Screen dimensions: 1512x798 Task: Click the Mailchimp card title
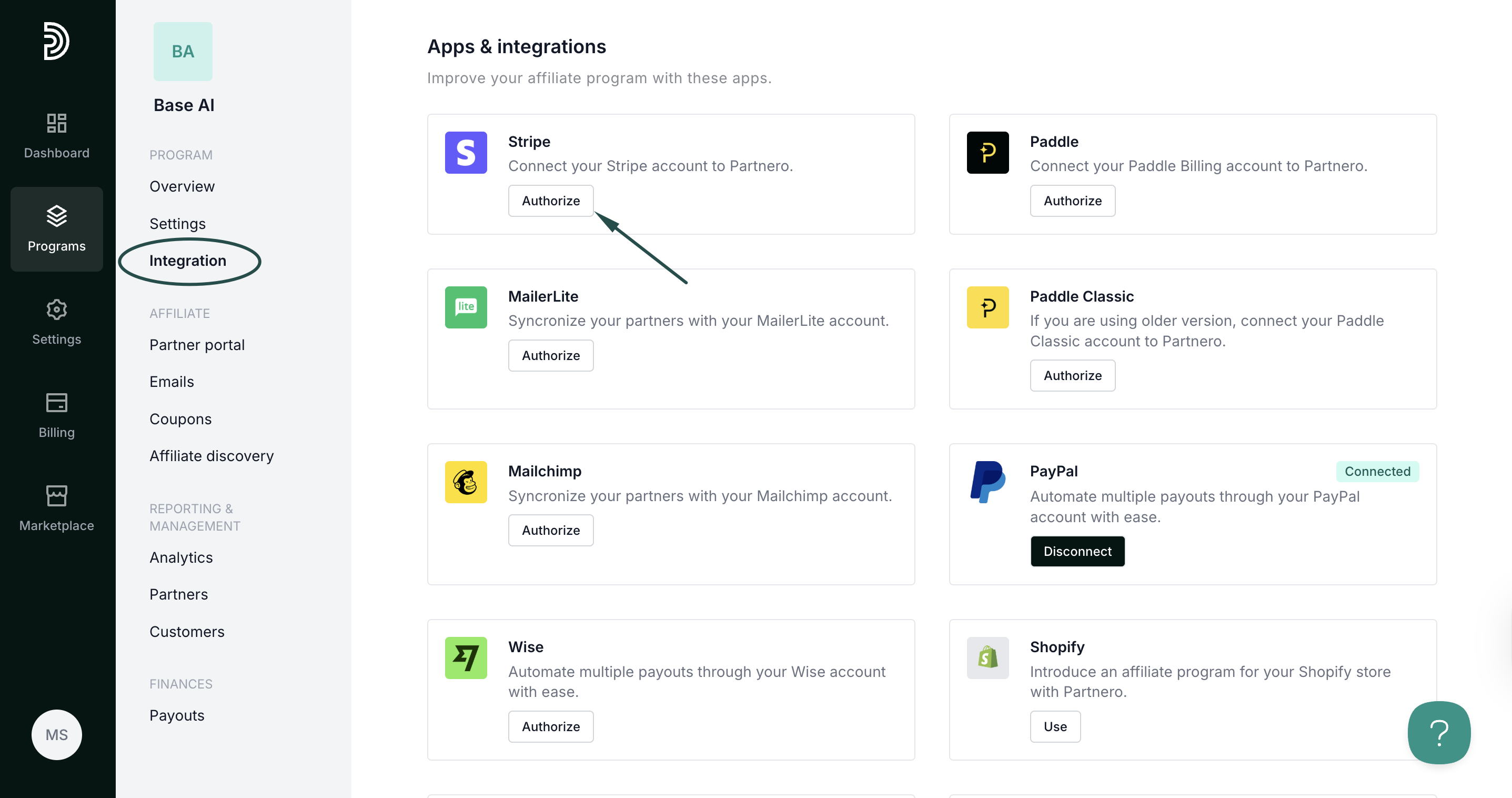[x=544, y=471]
